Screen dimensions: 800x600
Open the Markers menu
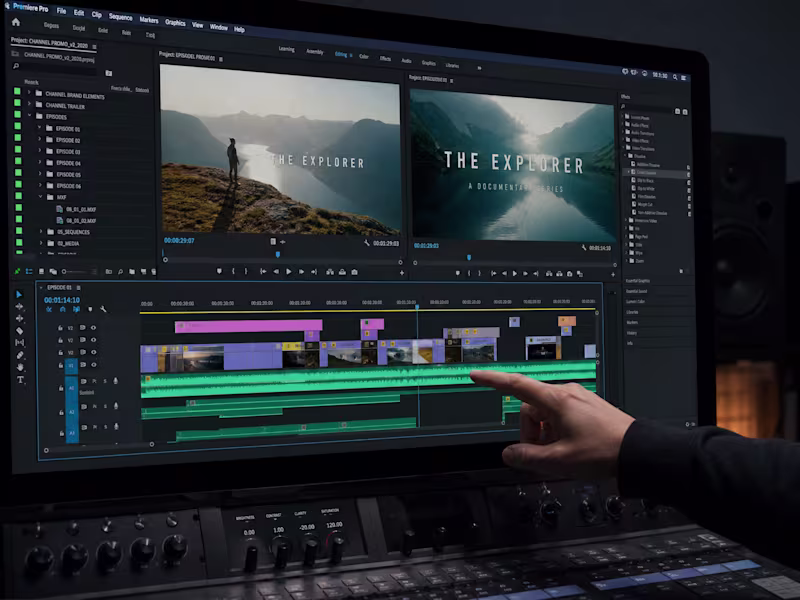[149, 20]
